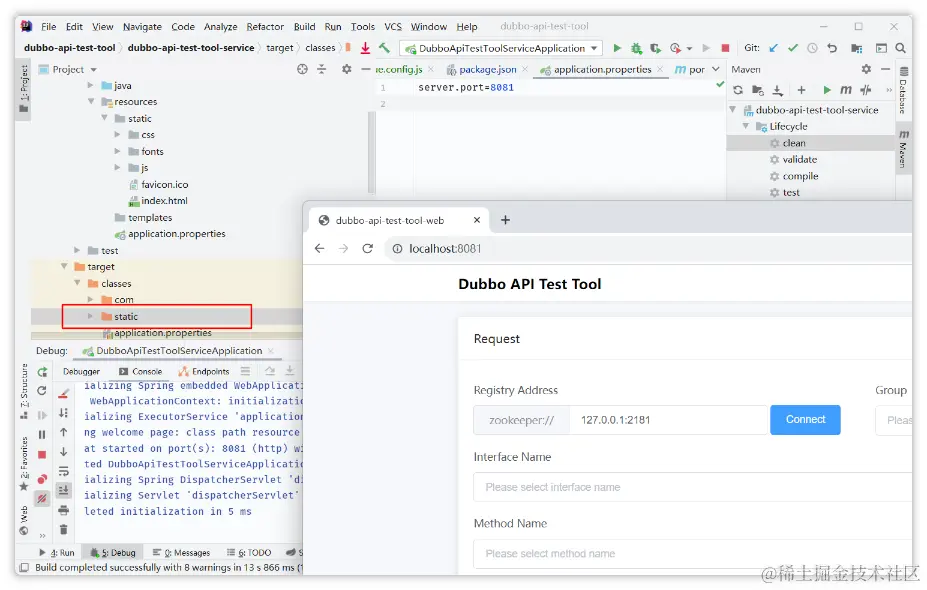Show hidden editor tabs dropdown
This screenshot has width=927, height=590.
pyautogui.click(x=715, y=69)
